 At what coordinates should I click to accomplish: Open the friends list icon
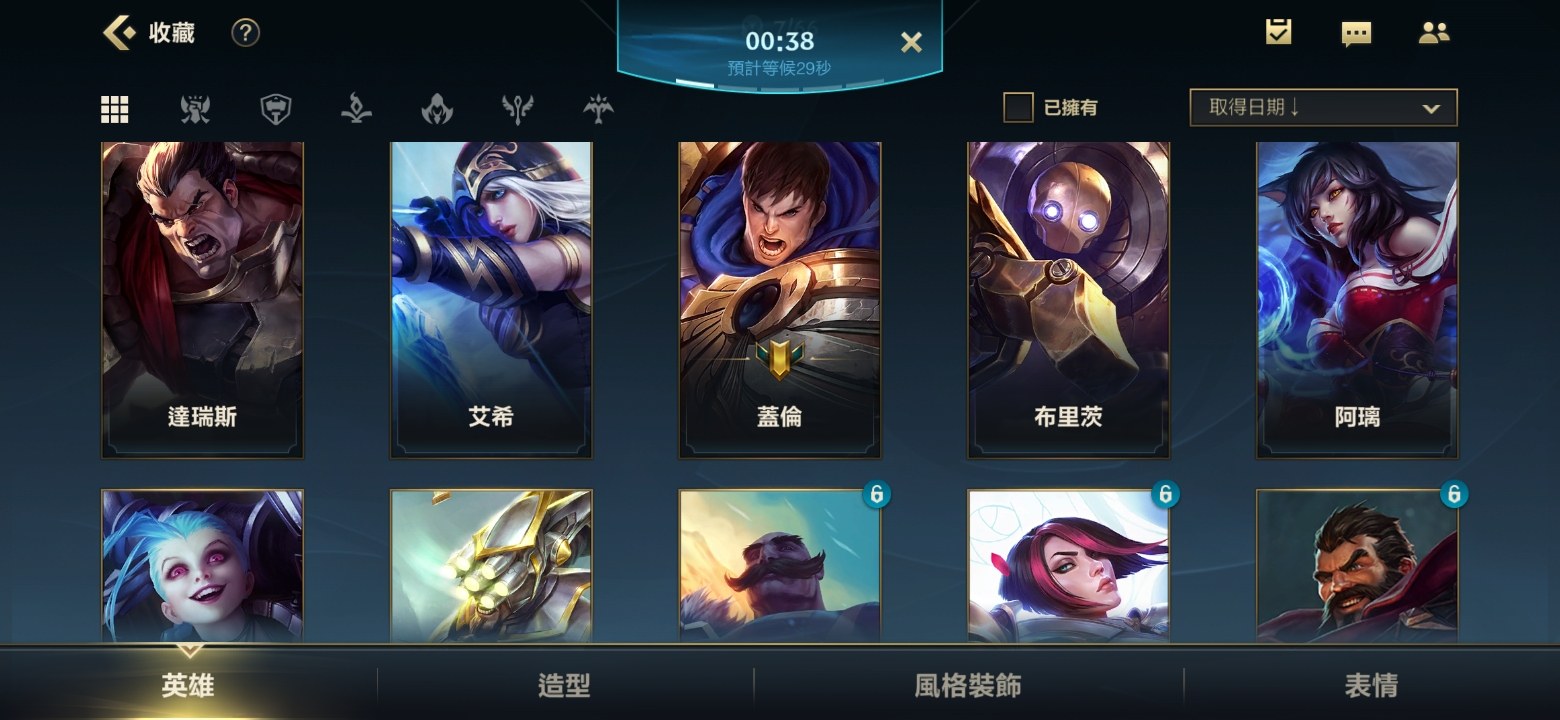tap(1434, 33)
